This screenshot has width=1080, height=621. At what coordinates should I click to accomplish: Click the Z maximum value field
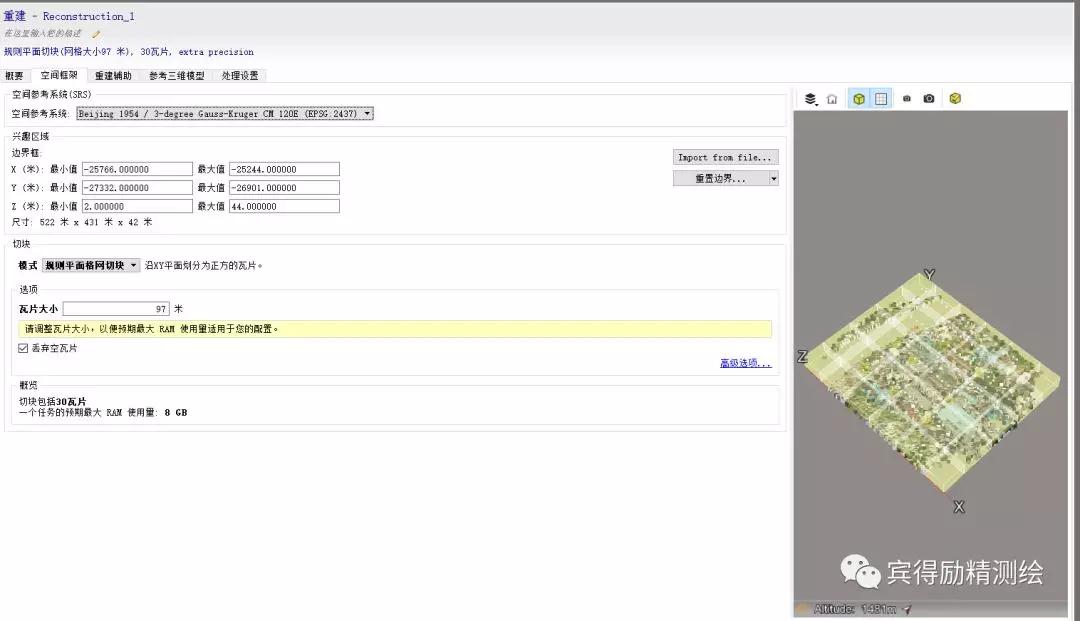[284, 206]
